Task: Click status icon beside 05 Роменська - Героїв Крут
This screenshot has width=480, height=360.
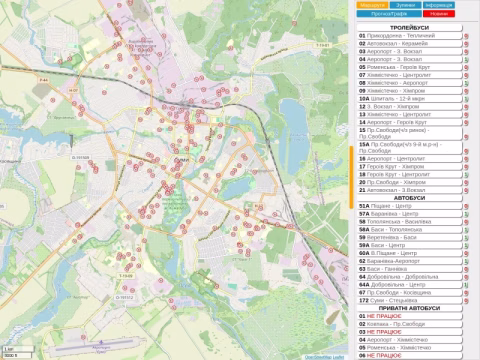Action: tap(466, 68)
